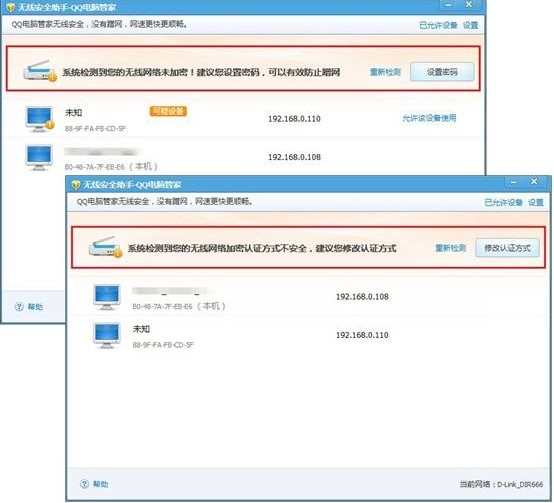Click the 设置密码 button in back window

(442, 72)
